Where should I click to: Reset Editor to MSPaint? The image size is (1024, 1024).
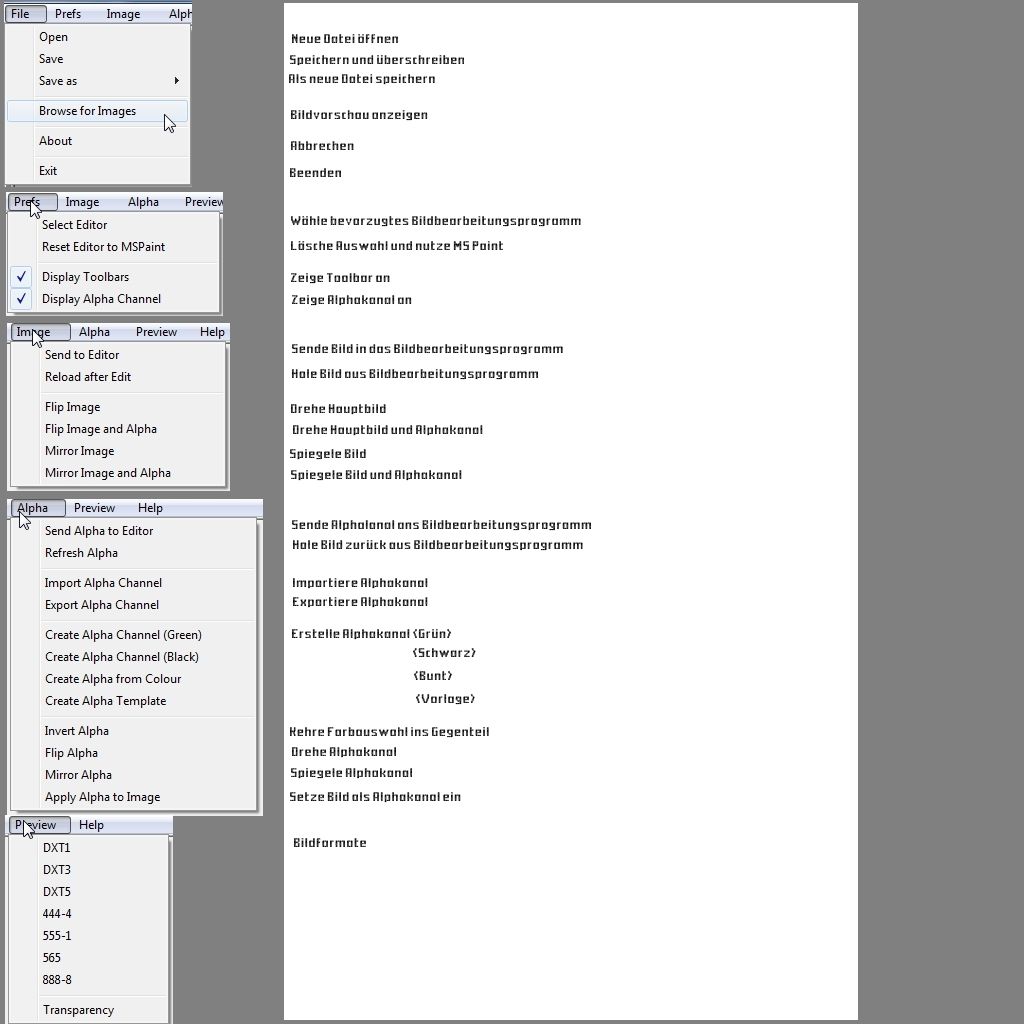tap(103, 247)
